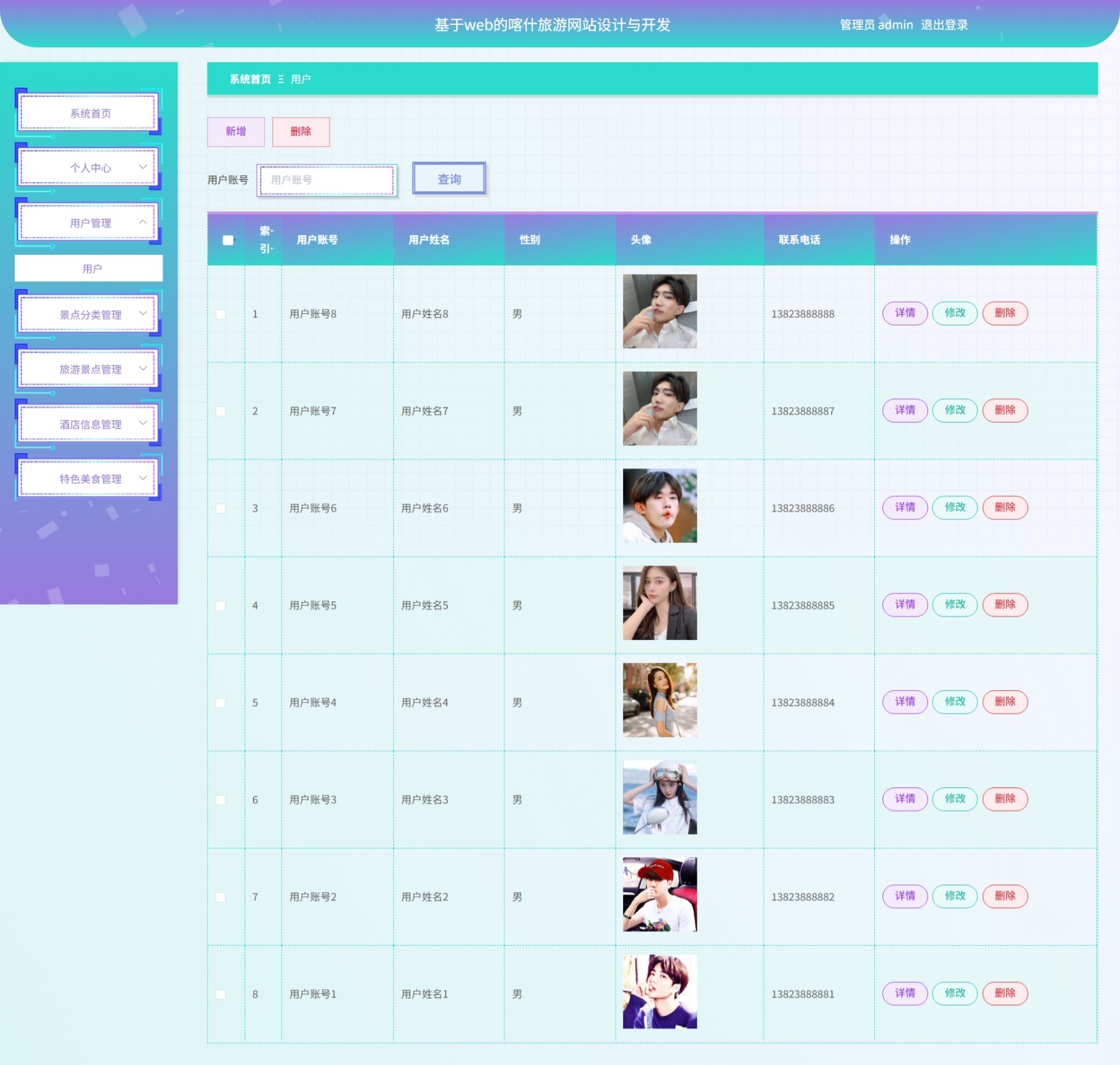
Task: Click 修改 for 用户账号8
Action: click(x=954, y=313)
